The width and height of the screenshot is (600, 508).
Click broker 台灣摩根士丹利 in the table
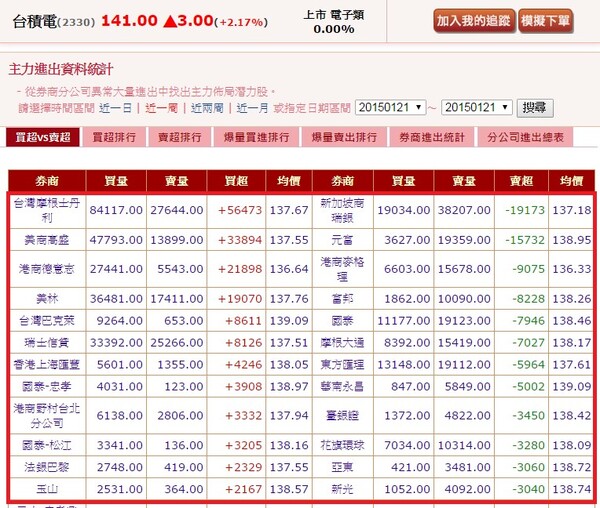click(x=46, y=210)
